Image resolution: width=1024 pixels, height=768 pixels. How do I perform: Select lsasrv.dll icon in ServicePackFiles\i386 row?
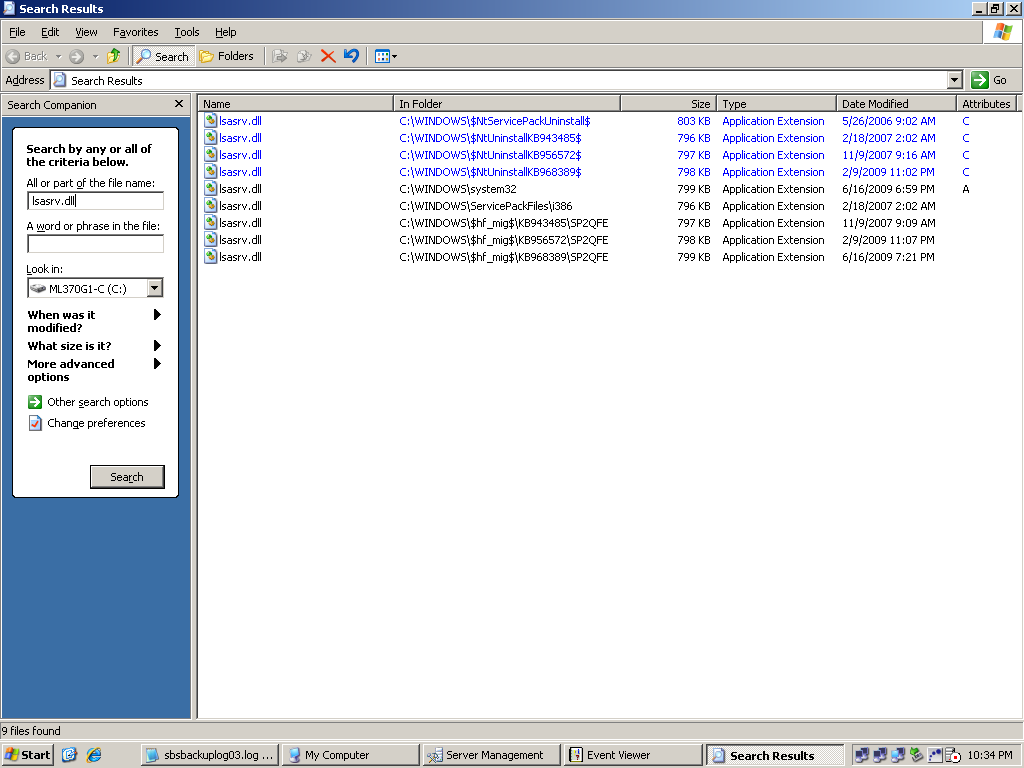210,206
